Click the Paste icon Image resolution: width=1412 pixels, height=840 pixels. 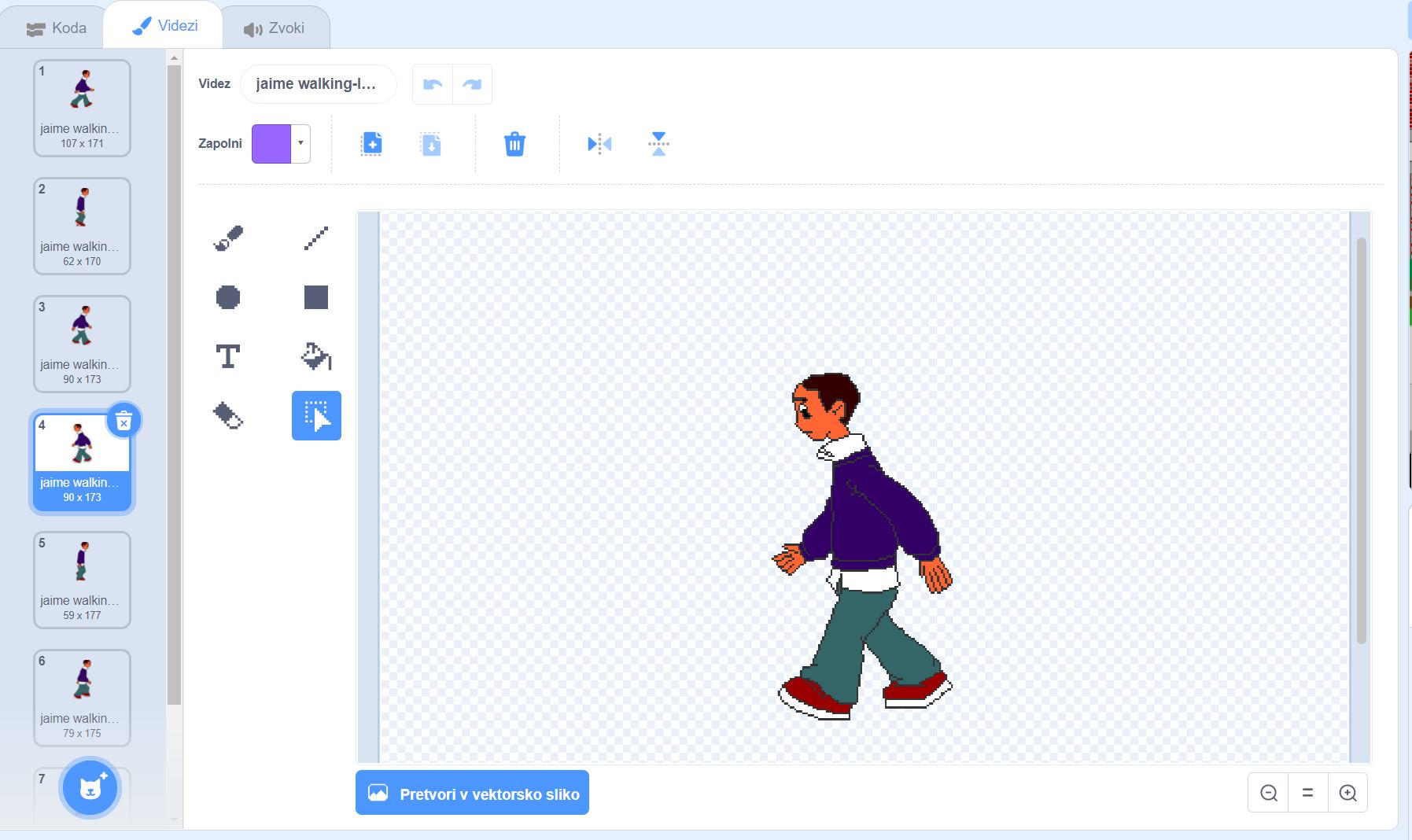tap(431, 144)
